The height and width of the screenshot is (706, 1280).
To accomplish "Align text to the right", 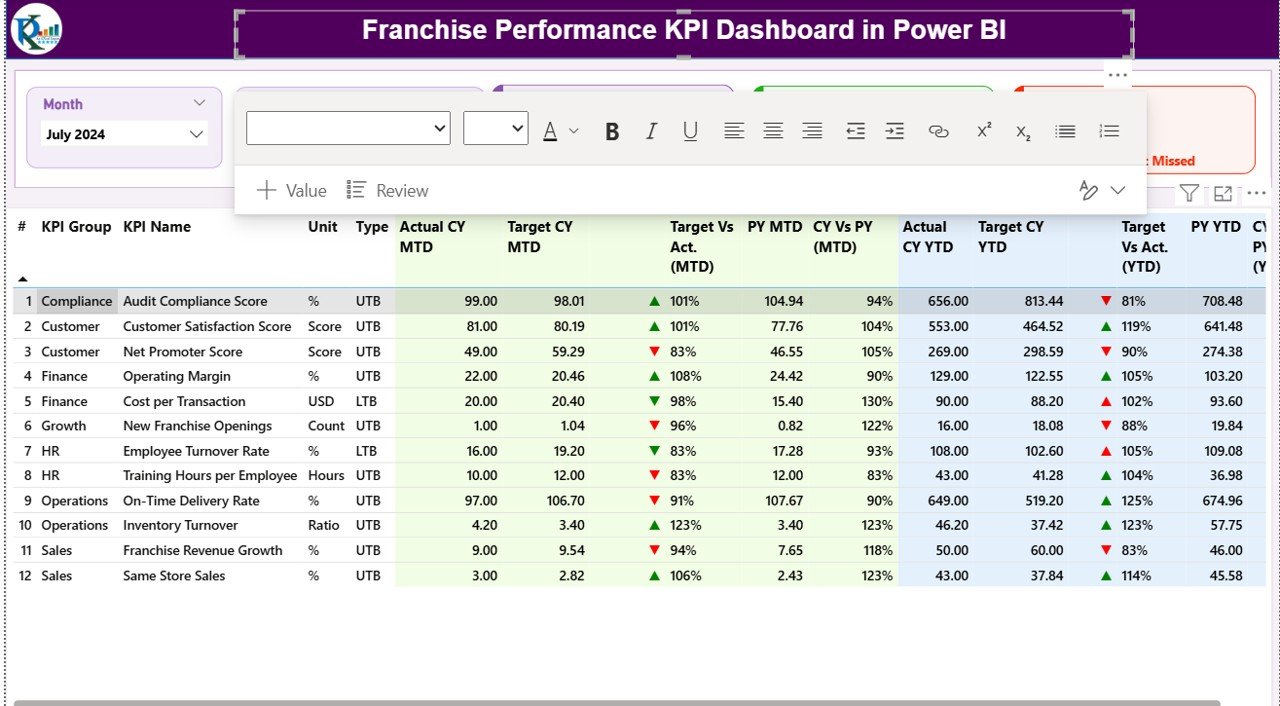I will [x=811, y=130].
